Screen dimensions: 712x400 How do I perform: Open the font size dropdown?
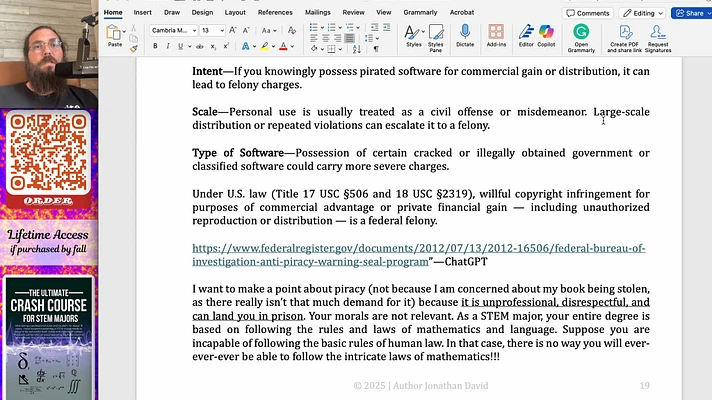pyautogui.click(x=222, y=30)
